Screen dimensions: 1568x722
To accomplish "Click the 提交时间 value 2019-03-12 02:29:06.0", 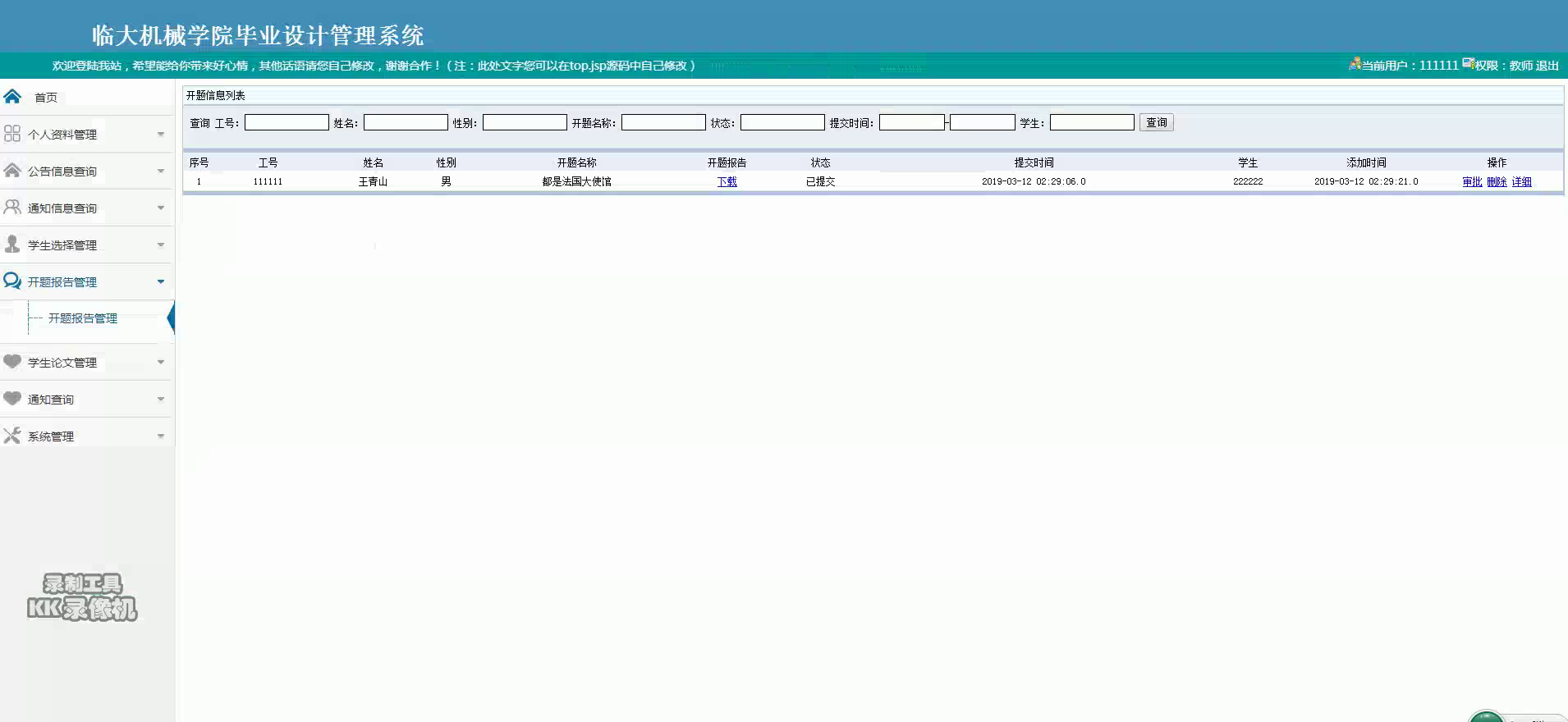I will [x=1034, y=181].
